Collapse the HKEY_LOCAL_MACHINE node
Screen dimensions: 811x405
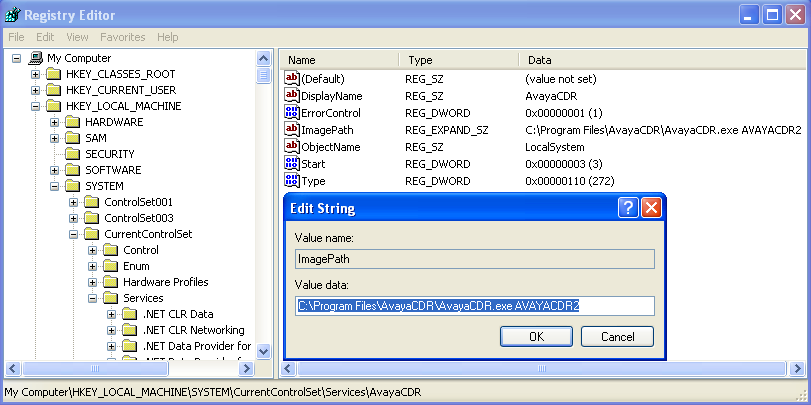36,106
